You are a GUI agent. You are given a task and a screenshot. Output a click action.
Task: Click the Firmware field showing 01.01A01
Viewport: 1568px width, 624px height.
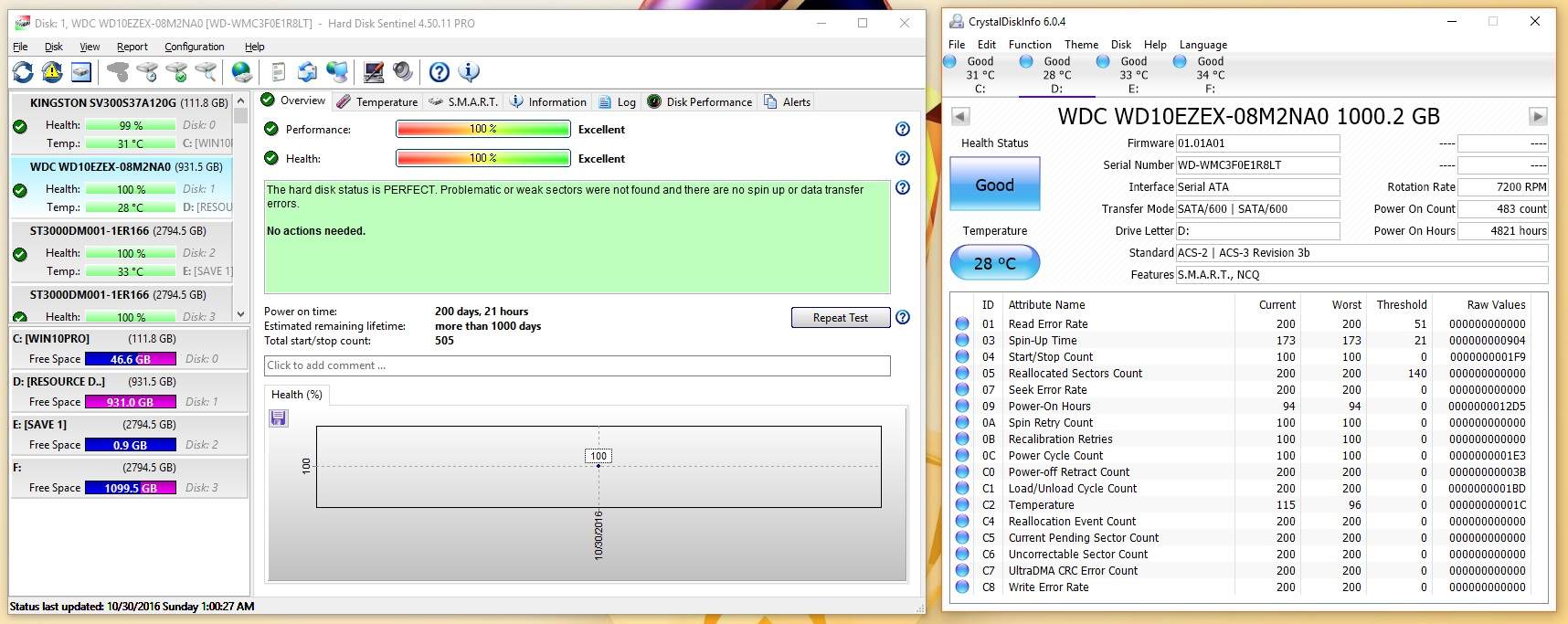[1257, 143]
